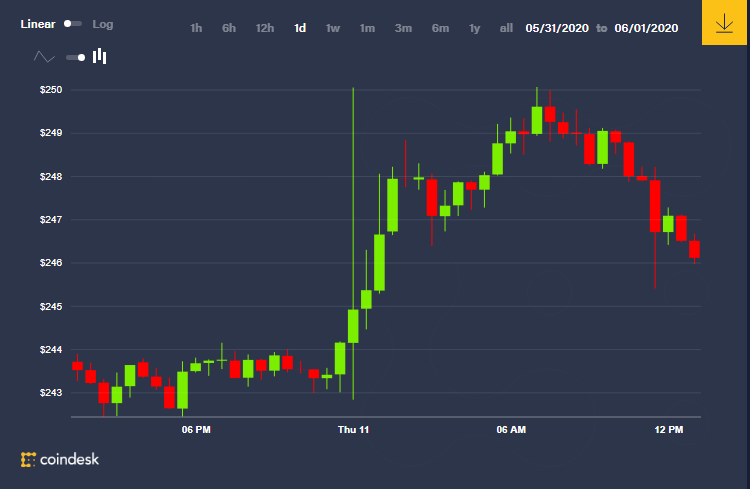Click the 12 PM time axis label

point(669,430)
